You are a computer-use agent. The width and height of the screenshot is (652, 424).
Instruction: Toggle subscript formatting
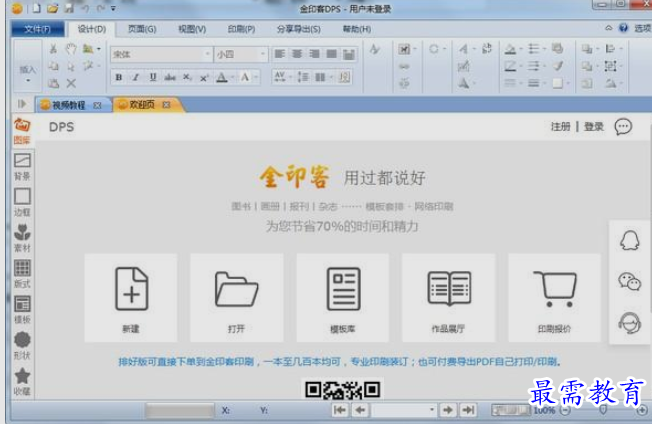[187, 77]
